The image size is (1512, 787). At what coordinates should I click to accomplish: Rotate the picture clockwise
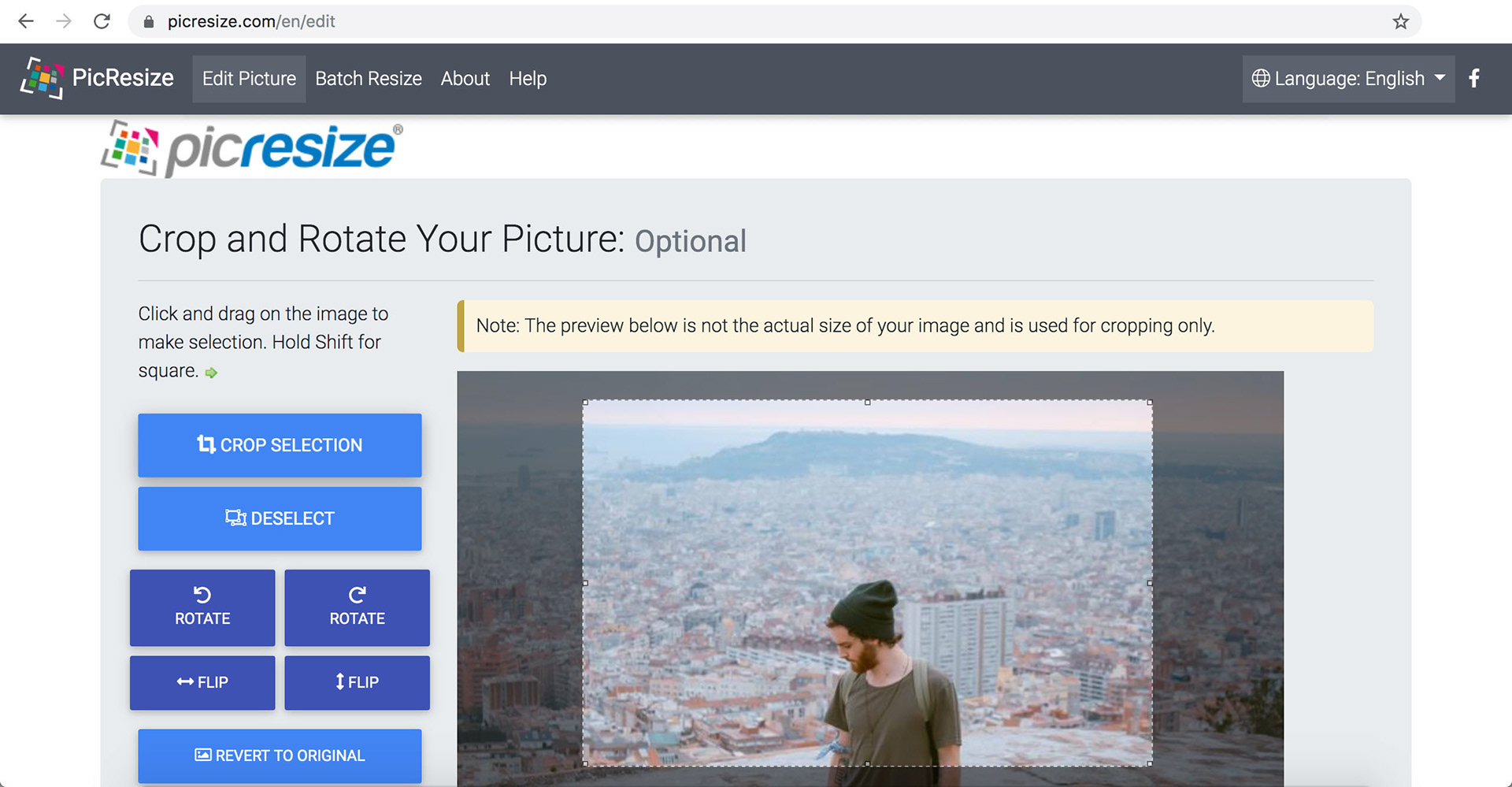(357, 607)
